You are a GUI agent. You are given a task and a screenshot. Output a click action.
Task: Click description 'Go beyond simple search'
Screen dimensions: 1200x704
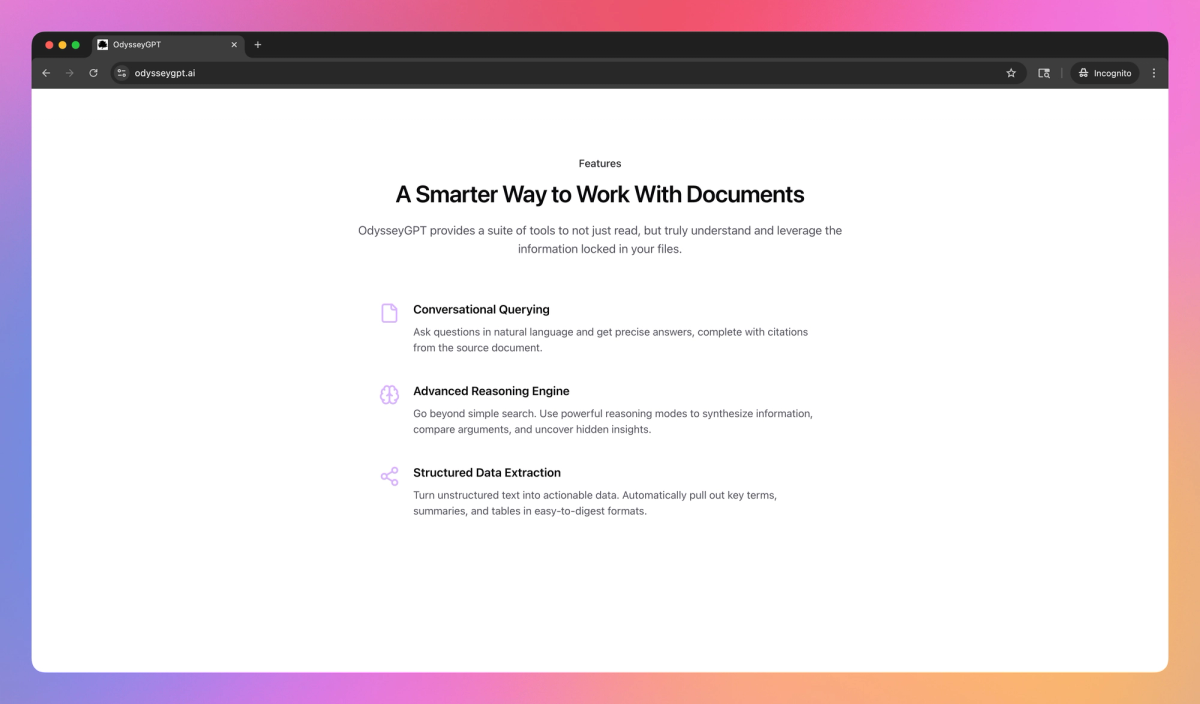point(613,421)
